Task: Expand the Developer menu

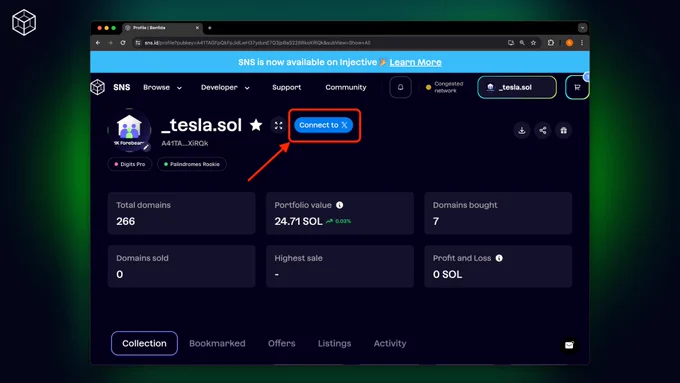Action: 225,87
